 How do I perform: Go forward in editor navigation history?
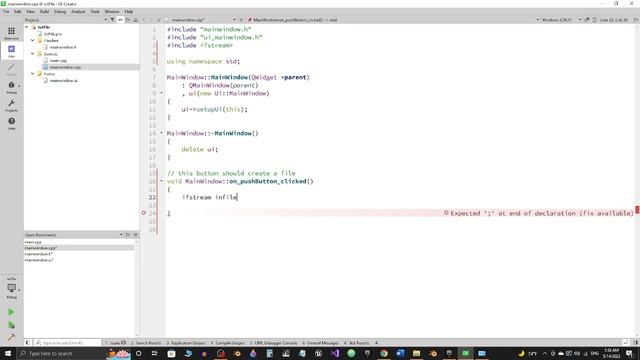151,20
